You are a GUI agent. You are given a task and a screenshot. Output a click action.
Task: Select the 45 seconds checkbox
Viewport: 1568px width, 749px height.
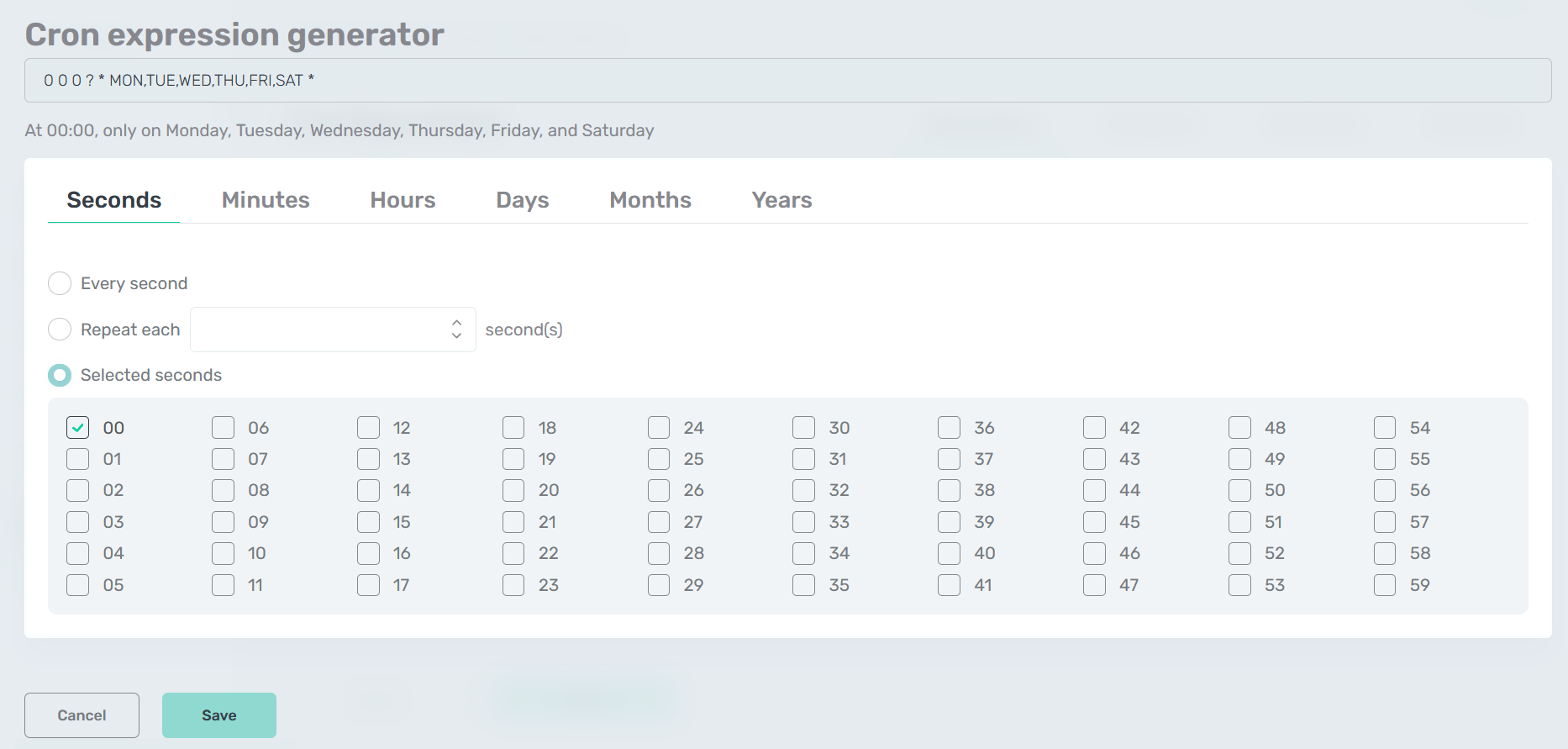click(1094, 522)
